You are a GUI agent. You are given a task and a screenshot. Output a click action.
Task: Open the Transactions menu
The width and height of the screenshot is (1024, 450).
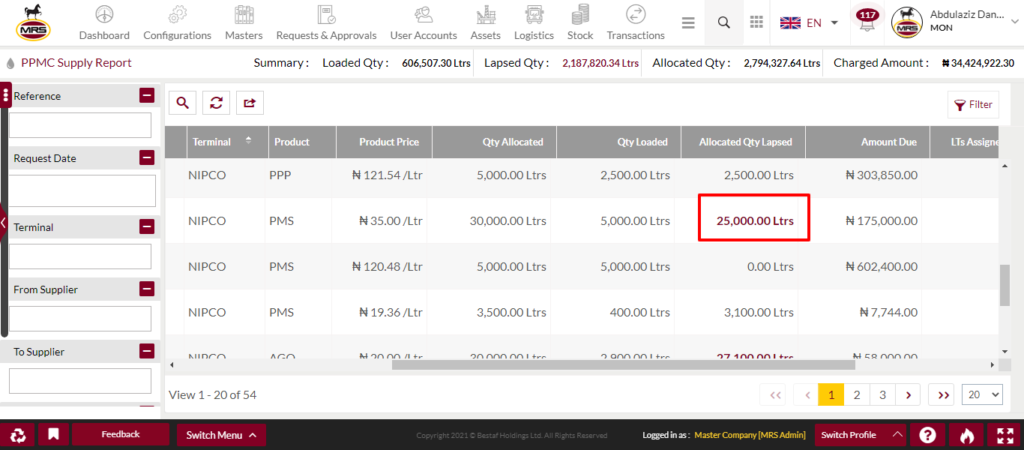tap(635, 23)
